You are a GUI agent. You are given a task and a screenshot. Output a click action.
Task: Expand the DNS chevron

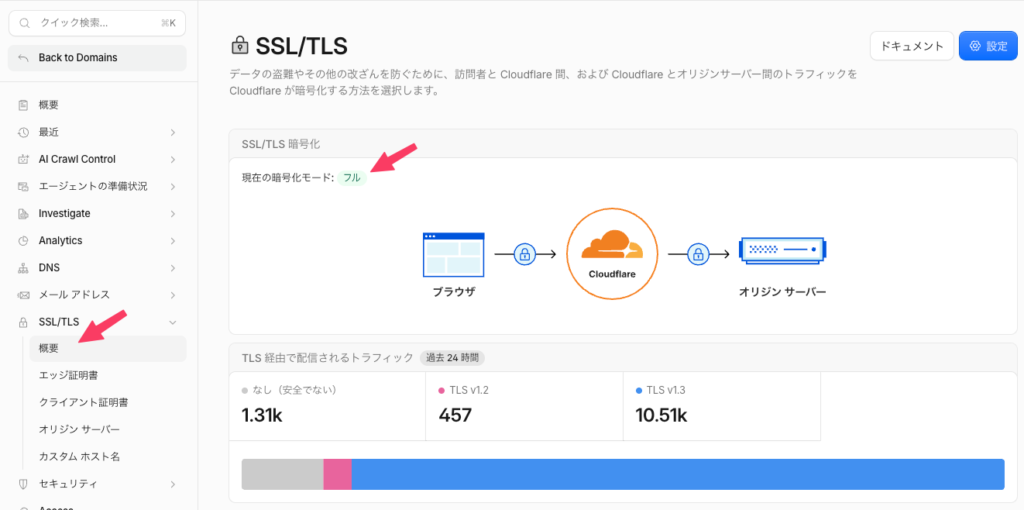click(173, 268)
